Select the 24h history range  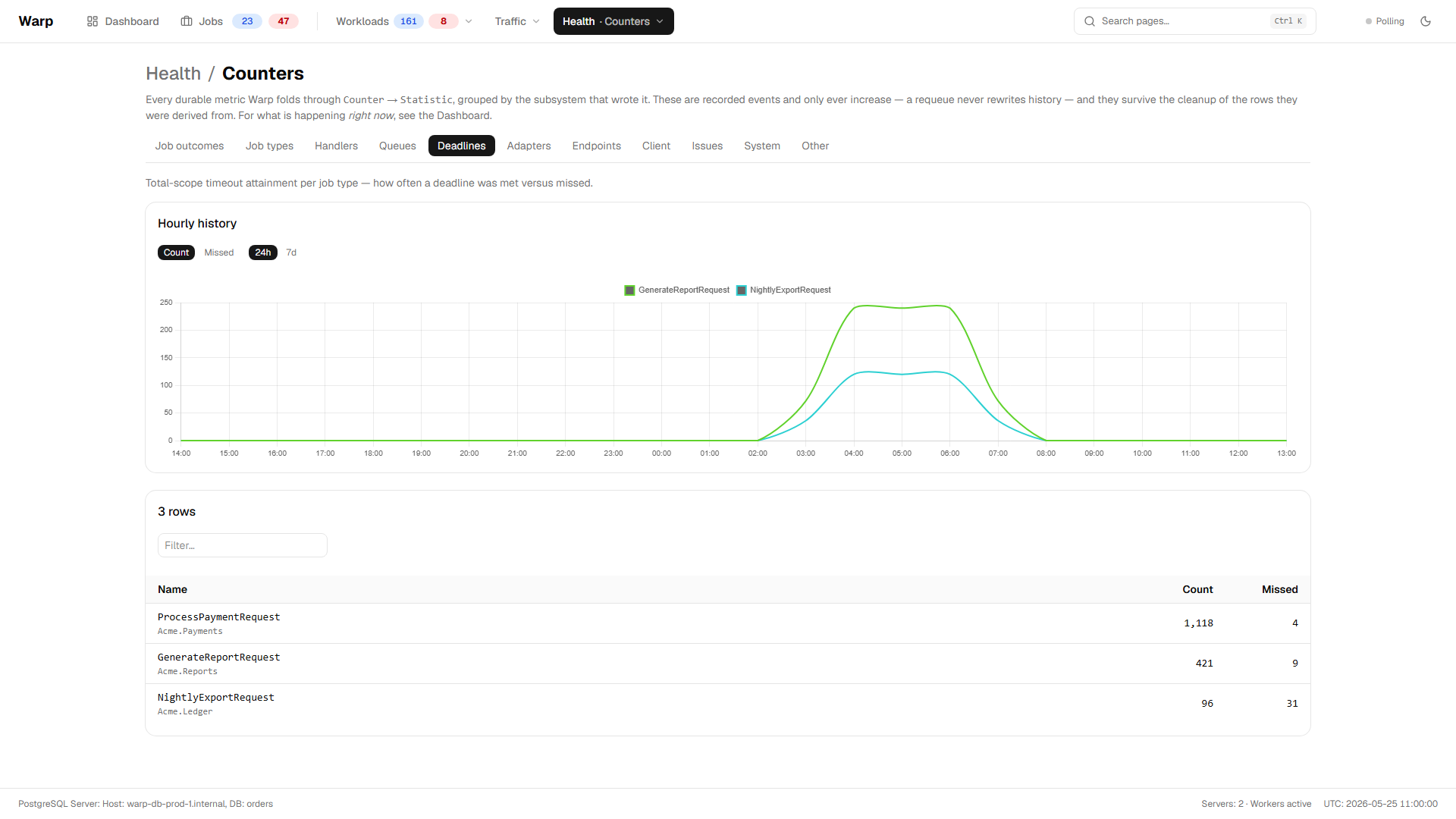tap(263, 253)
